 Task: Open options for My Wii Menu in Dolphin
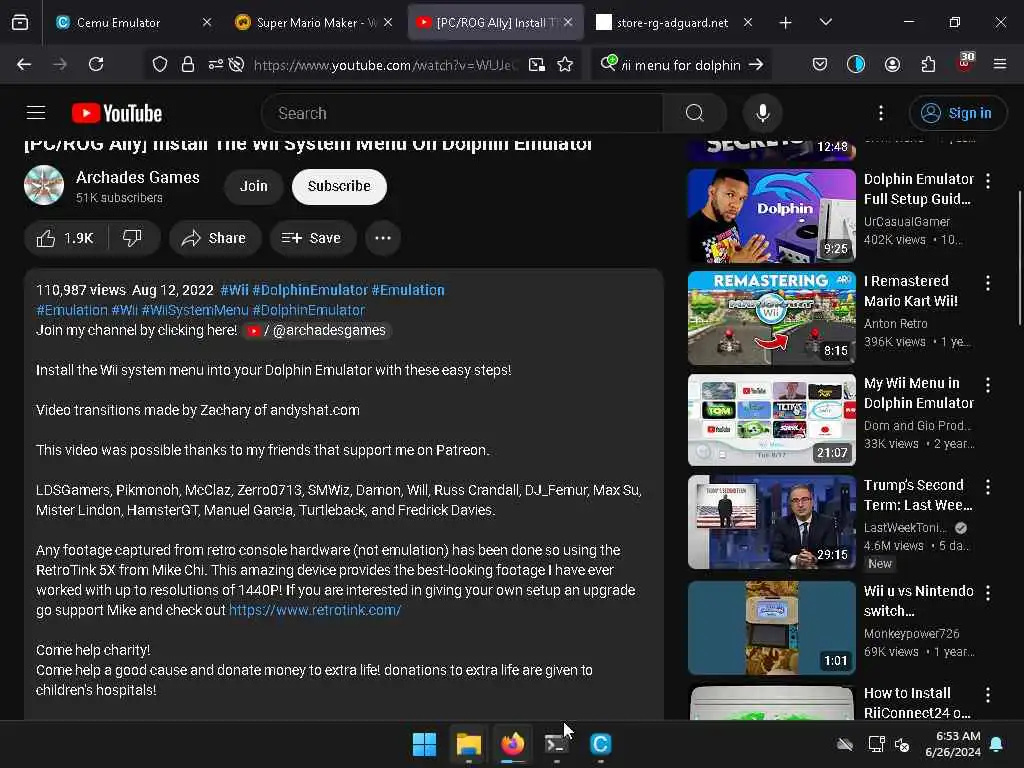click(988, 385)
